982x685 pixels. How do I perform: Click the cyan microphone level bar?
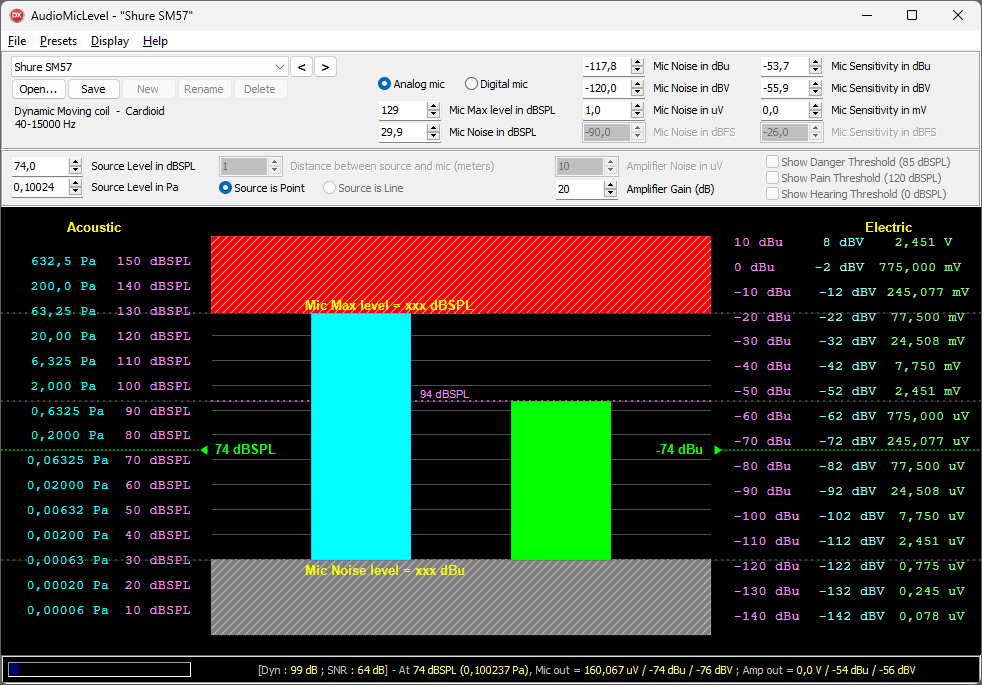360,436
